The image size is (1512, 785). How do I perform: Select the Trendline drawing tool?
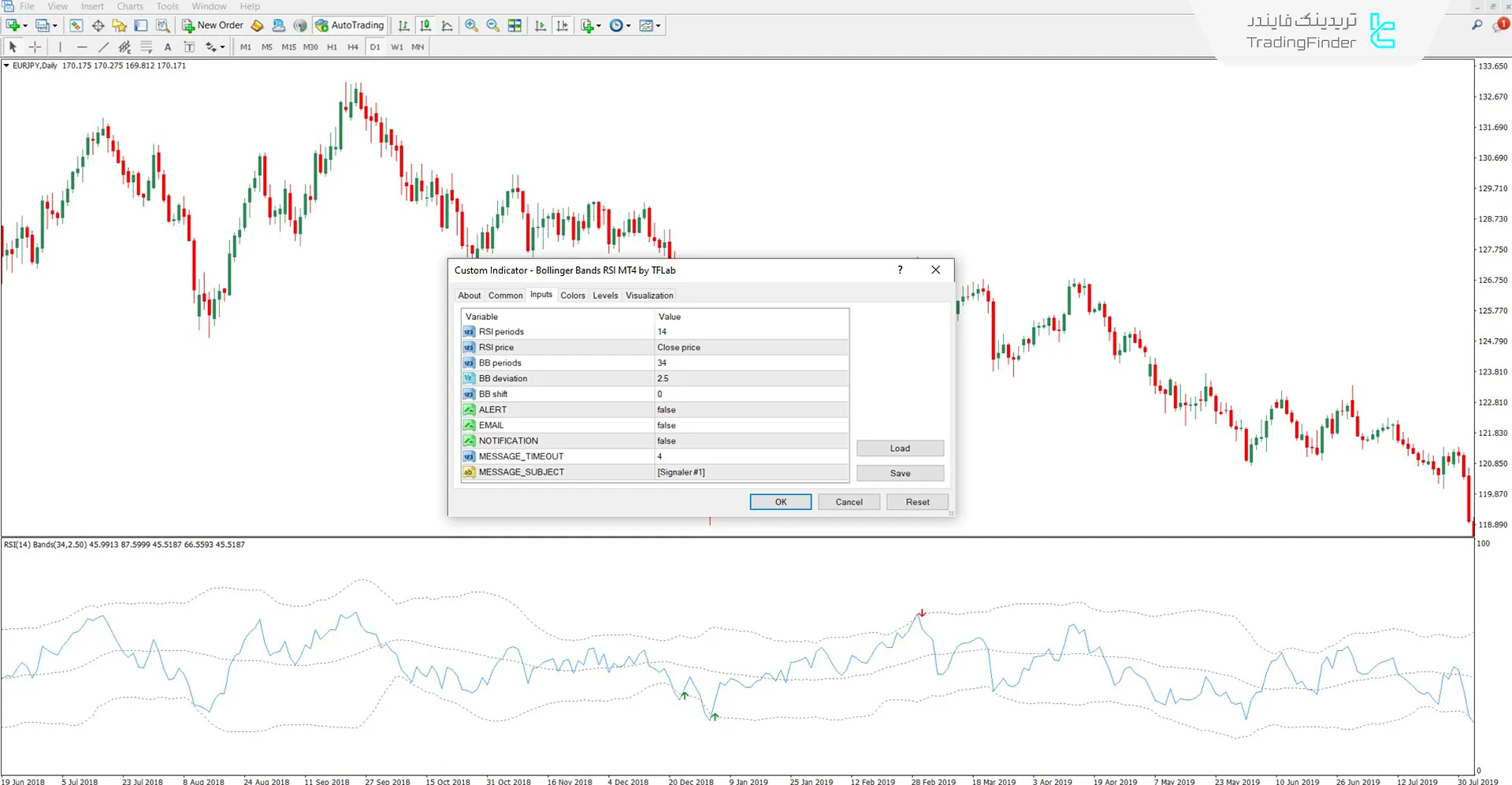pyautogui.click(x=103, y=47)
